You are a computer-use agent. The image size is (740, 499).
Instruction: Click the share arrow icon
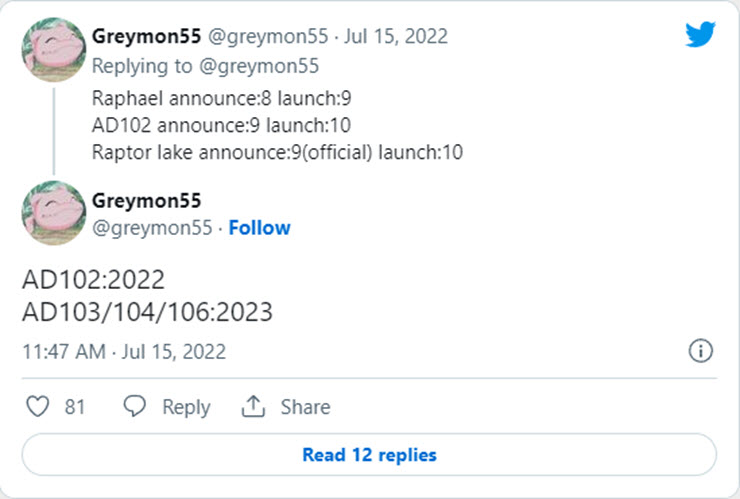[253, 407]
